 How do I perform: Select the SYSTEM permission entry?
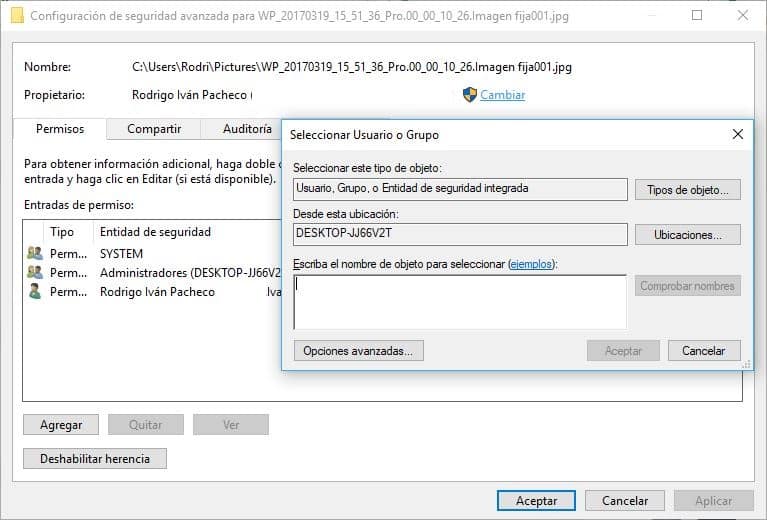tap(153, 253)
